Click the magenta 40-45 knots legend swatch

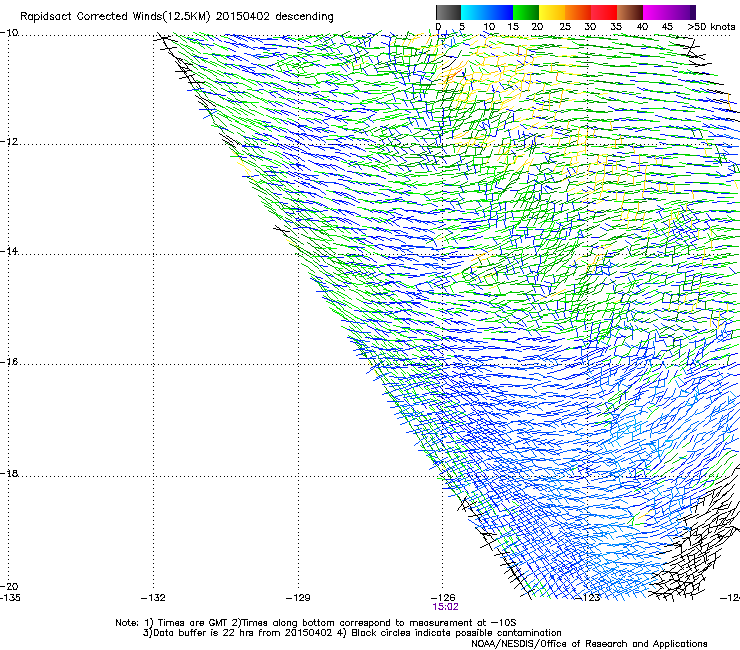click(656, 12)
